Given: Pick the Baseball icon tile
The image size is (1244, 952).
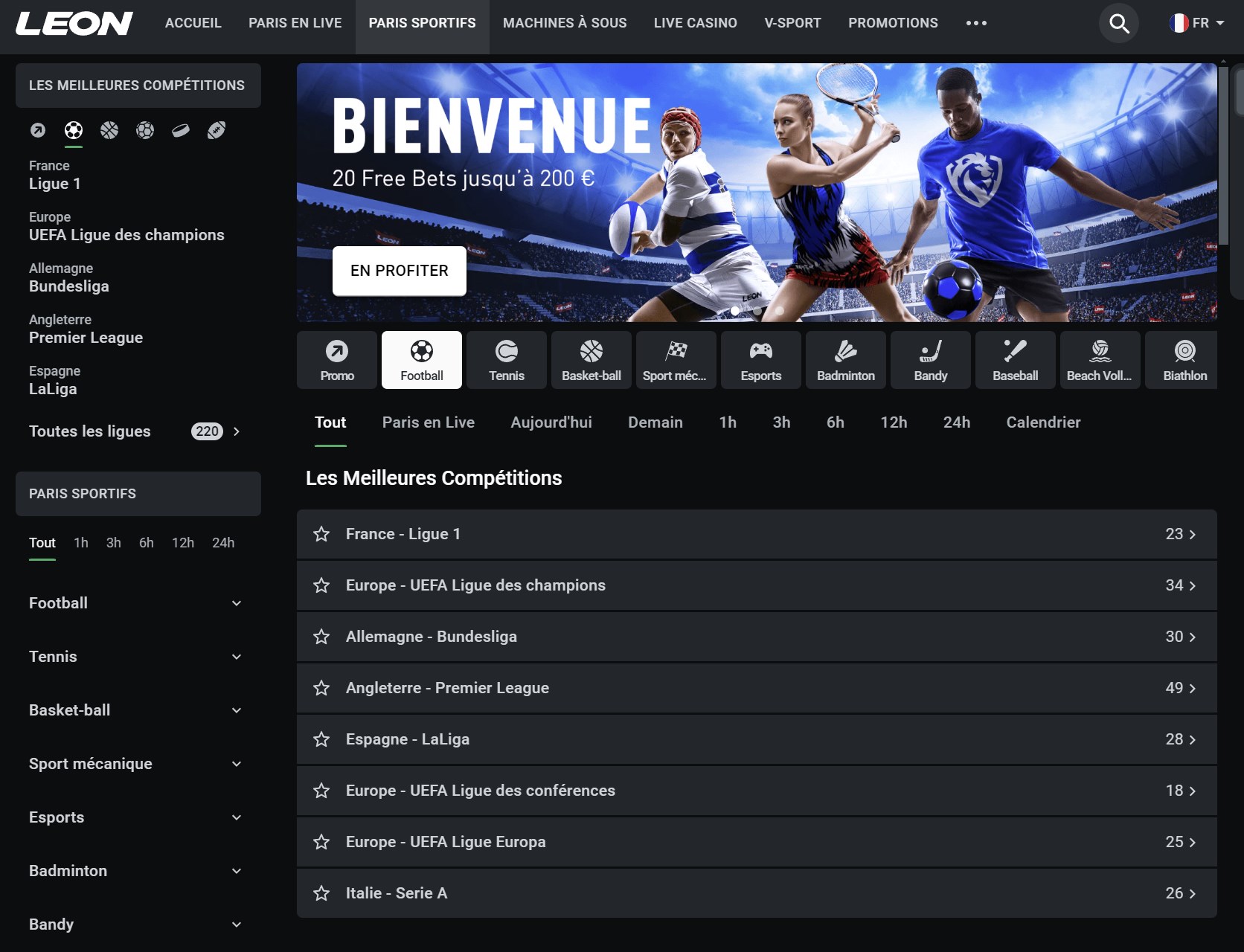Looking at the screenshot, I should [x=1015, y=360].
